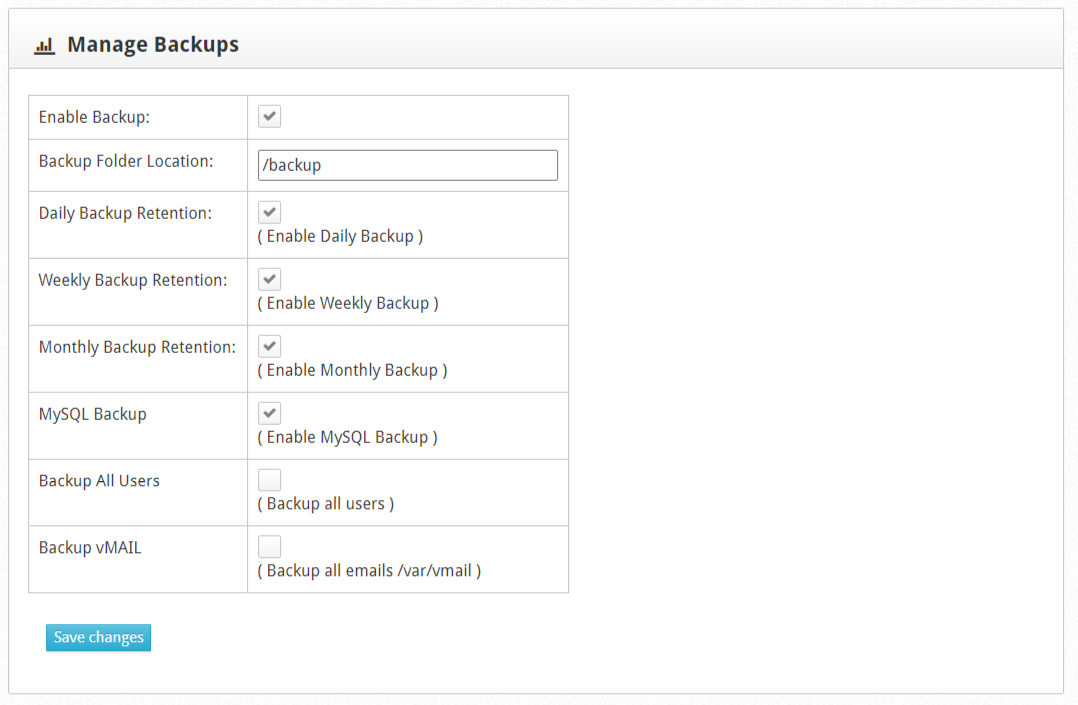Click the bar chart icon beside Manage Backups

point(45,46)
